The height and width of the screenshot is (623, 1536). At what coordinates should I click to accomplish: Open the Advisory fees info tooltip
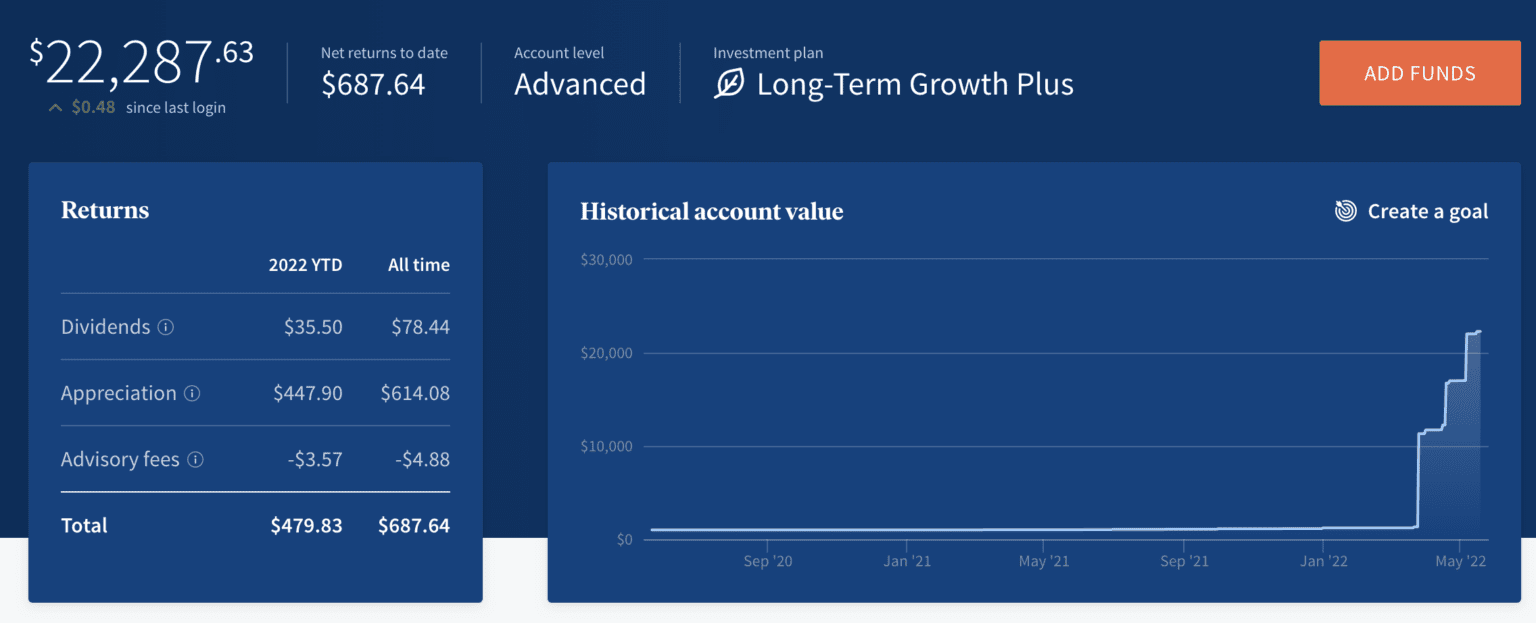[x=196, y=459]
